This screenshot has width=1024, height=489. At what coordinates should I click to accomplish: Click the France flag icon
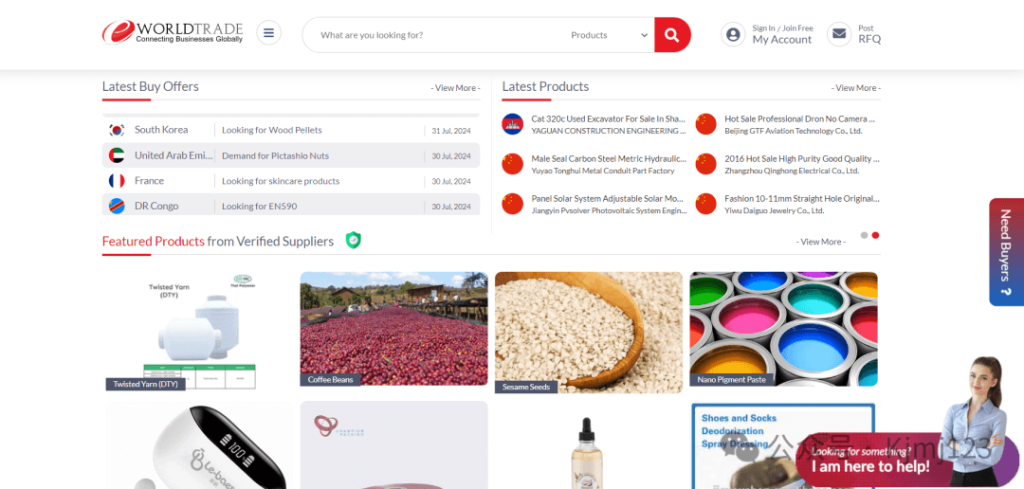click(117, 181)
